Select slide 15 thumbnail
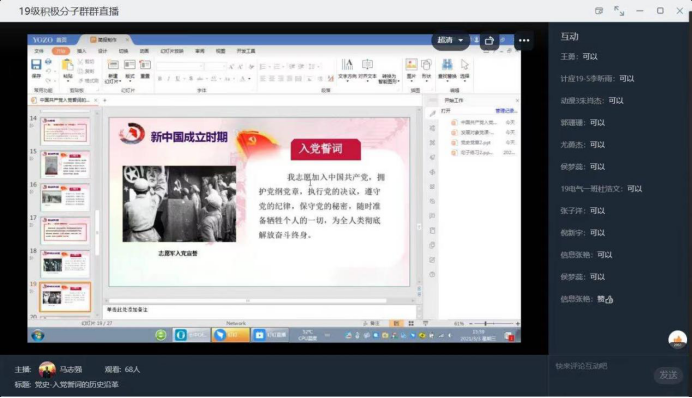Screen dimensions: 692x398 [x=65, y=164]
